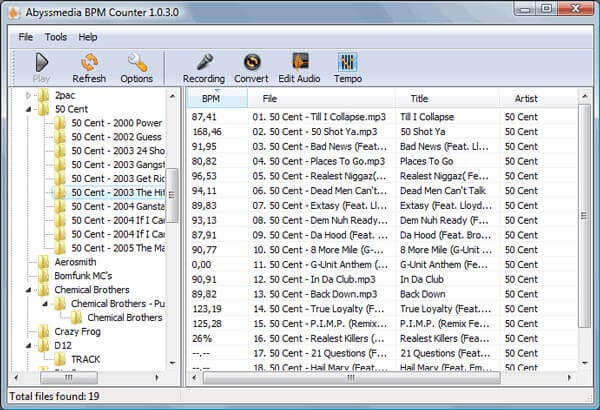Image resolution: width=600 pixels, height=410 pixels.
Task: Open the Help menu
Action: coord(88,37)
